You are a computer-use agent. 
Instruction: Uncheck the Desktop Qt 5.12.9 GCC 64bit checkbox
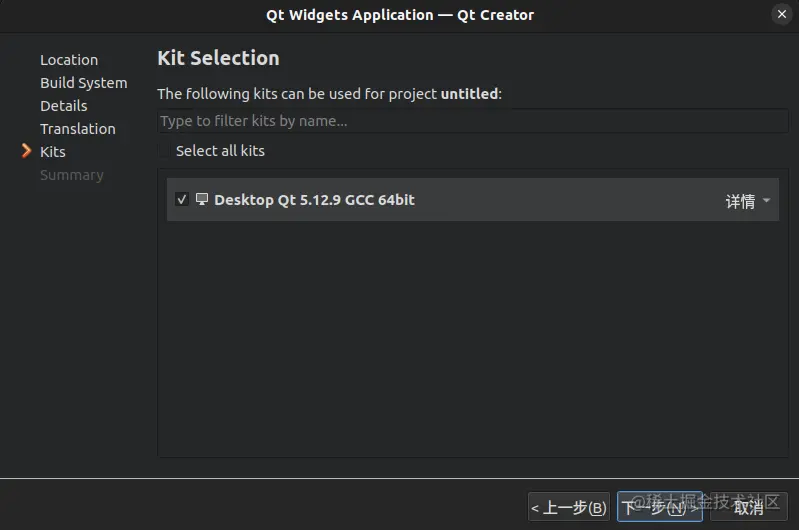(x=181, y=199)
